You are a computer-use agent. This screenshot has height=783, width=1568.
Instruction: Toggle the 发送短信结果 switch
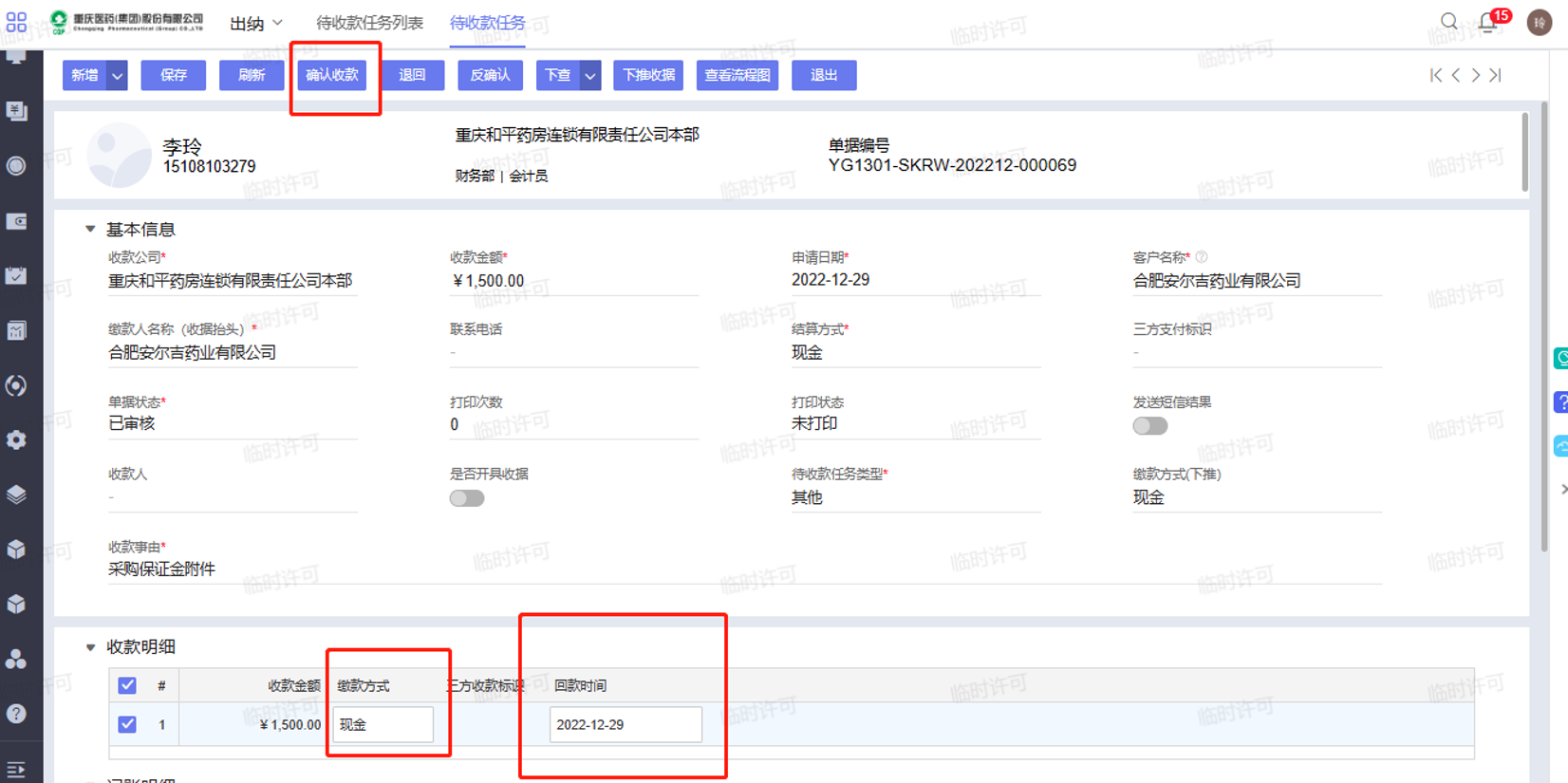click(x=1149, y=426)
